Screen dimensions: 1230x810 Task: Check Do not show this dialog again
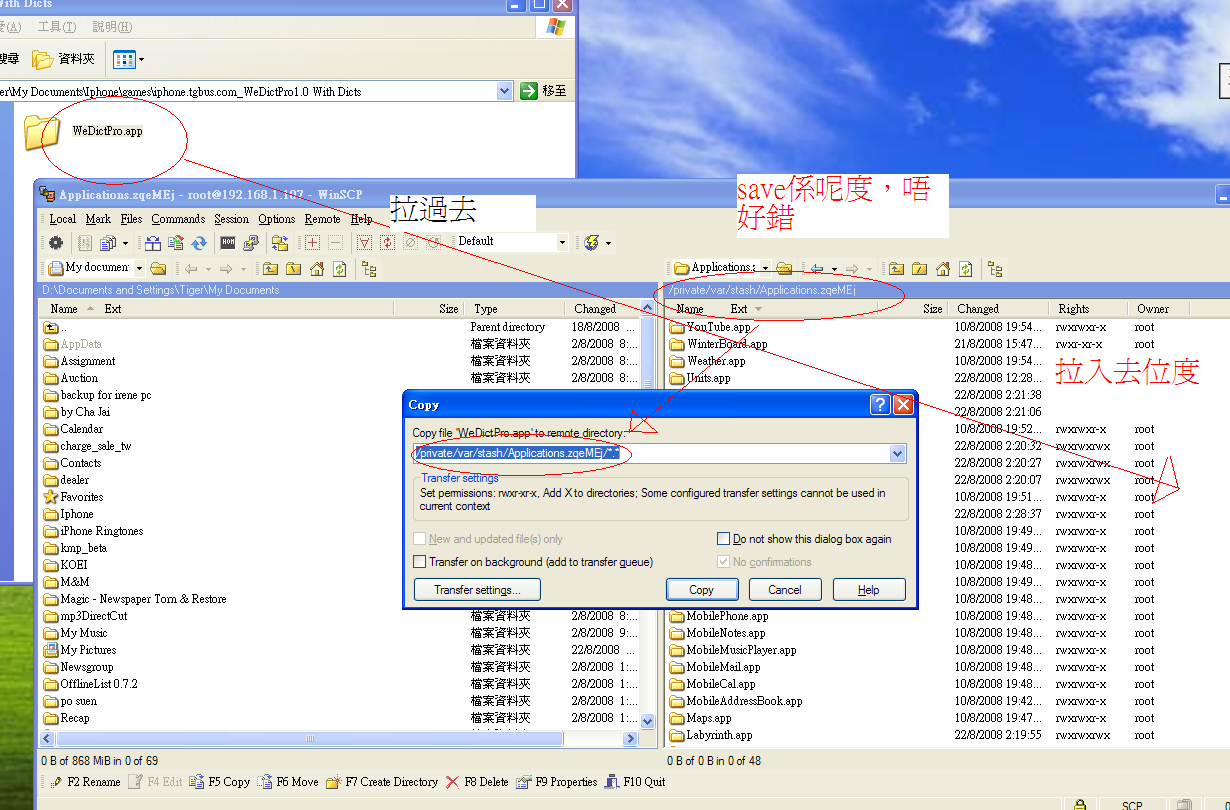point(724,539)
